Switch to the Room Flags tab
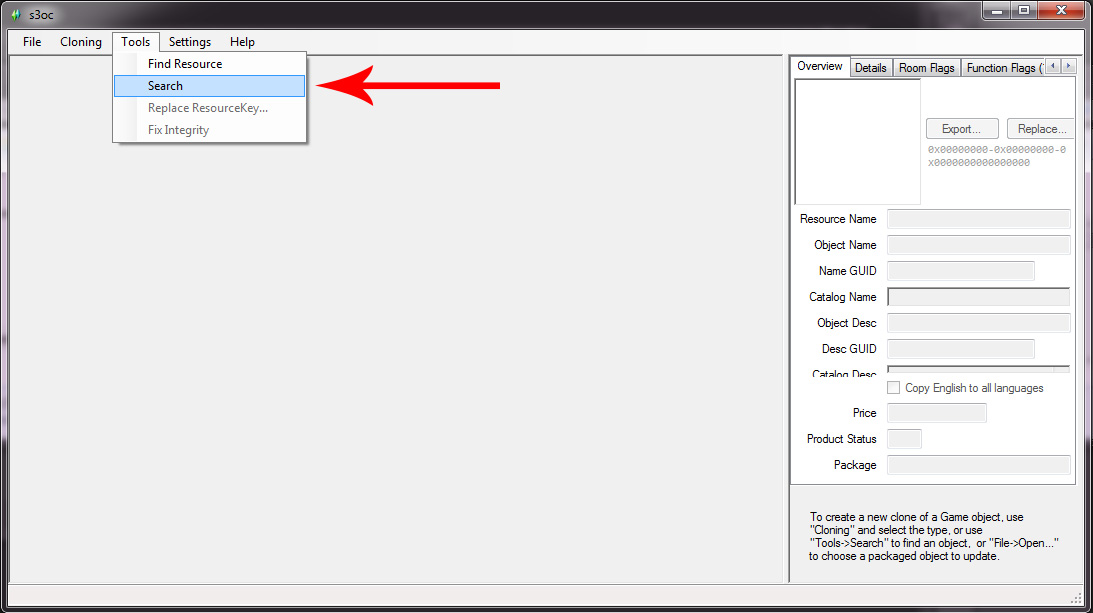Image resolution: width=1093 pixels, height=613 pixels. point(926,68)
